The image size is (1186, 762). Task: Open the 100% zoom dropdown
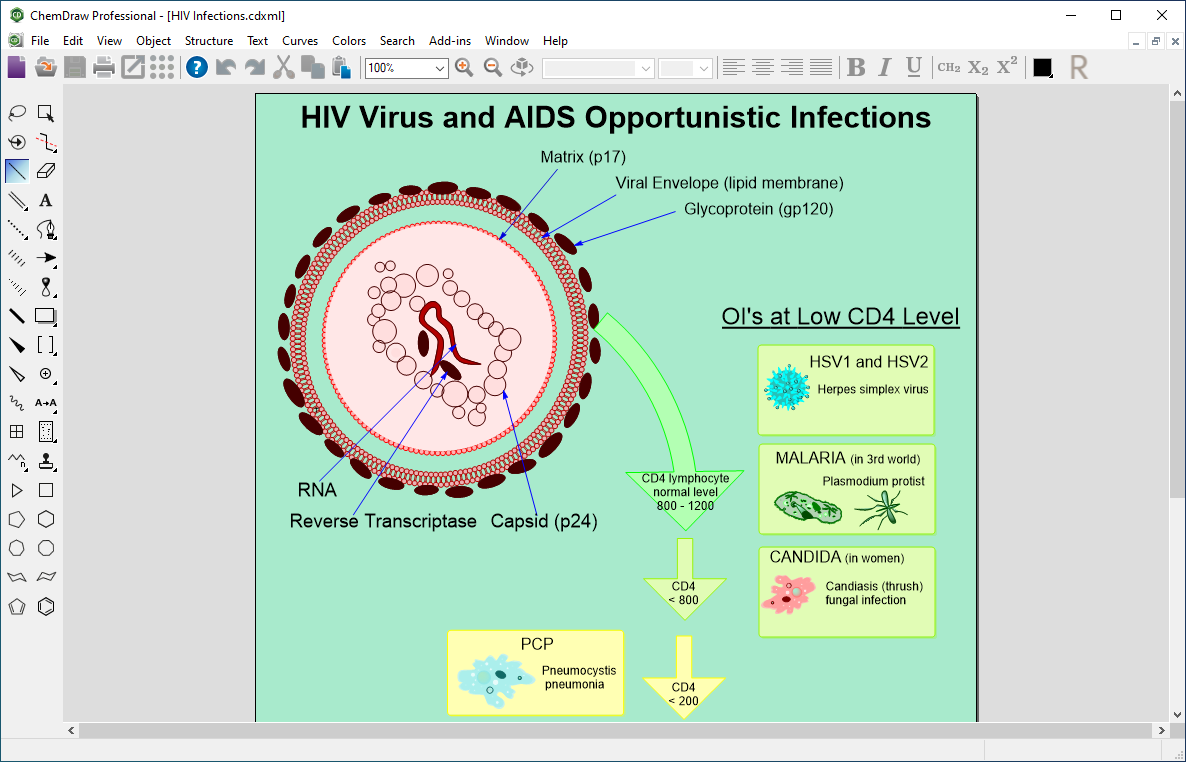pyautogui.click(x=439, y=68)
